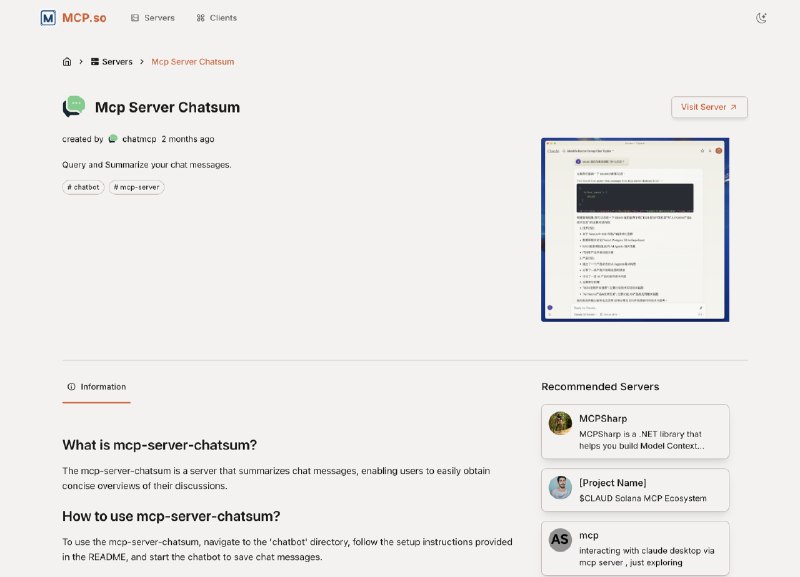Image resolution: width=800 pixels, height=577 pixels.
Task: Open the chatmcp creator profile link
Action: point(139,139)
